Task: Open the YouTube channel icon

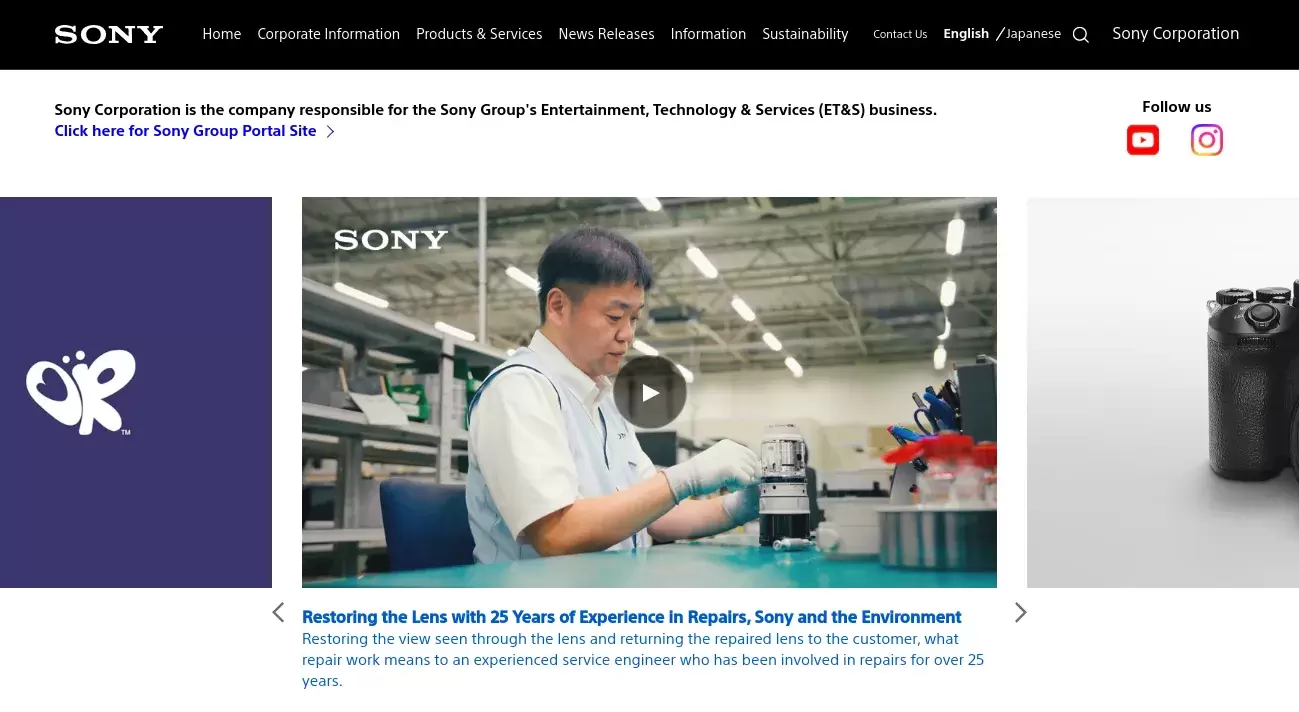Action: [1143, 140]
